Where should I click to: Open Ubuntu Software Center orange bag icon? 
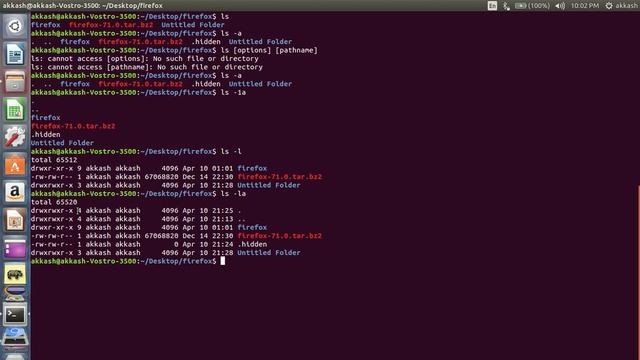[x=15, y=165]
